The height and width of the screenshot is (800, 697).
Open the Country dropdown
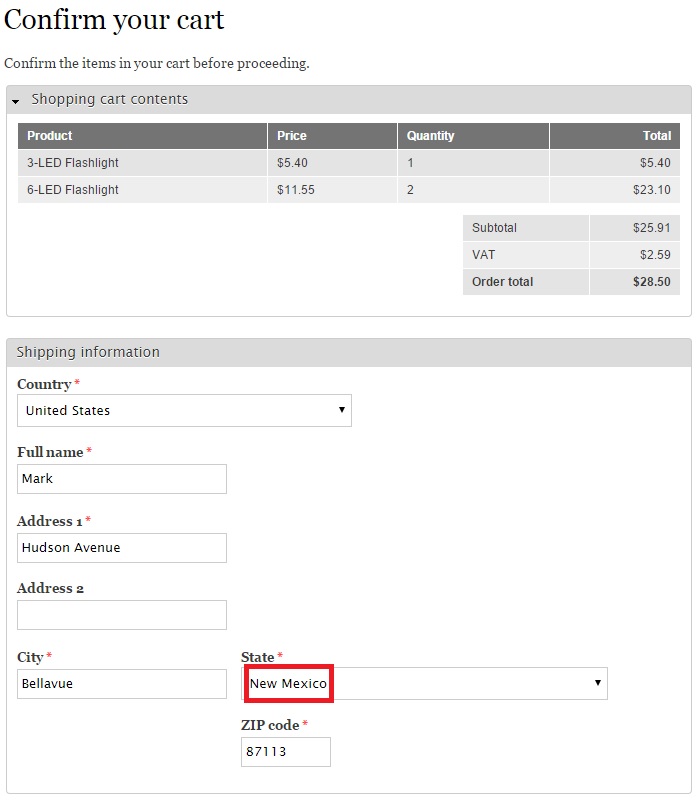click(184, 410)
